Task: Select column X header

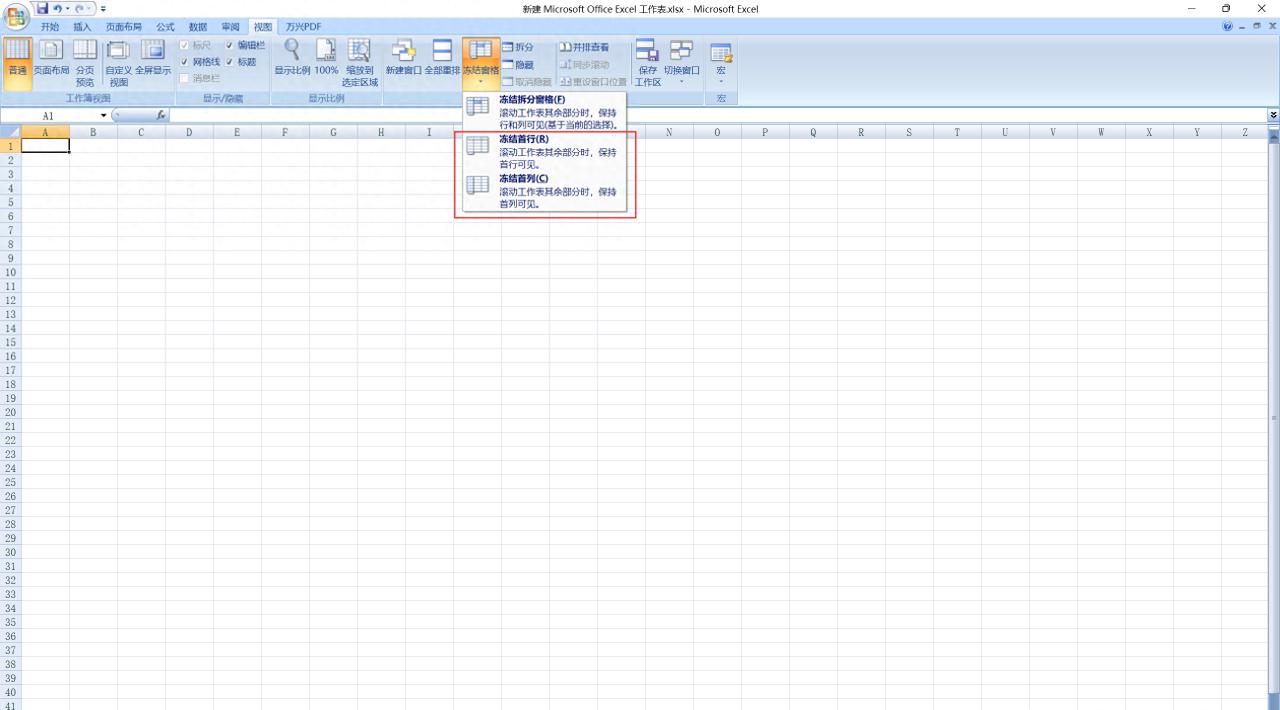Action: (x=1149, y=132)
